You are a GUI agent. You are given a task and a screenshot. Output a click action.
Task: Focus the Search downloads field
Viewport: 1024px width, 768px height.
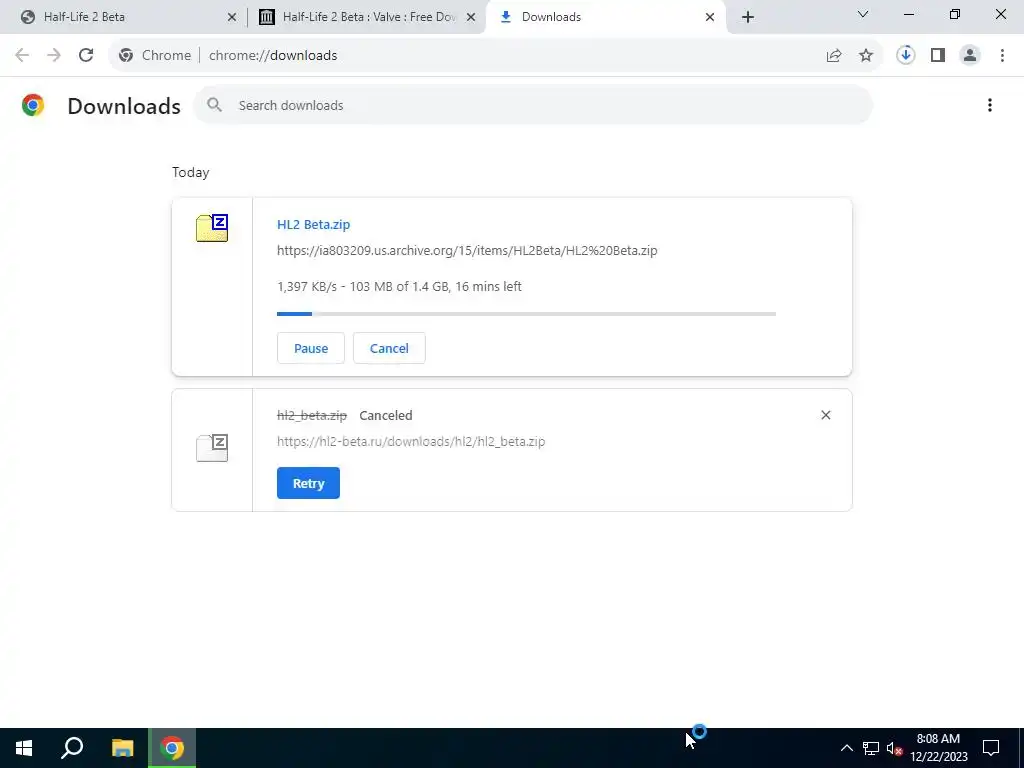[x=533, y=105]
